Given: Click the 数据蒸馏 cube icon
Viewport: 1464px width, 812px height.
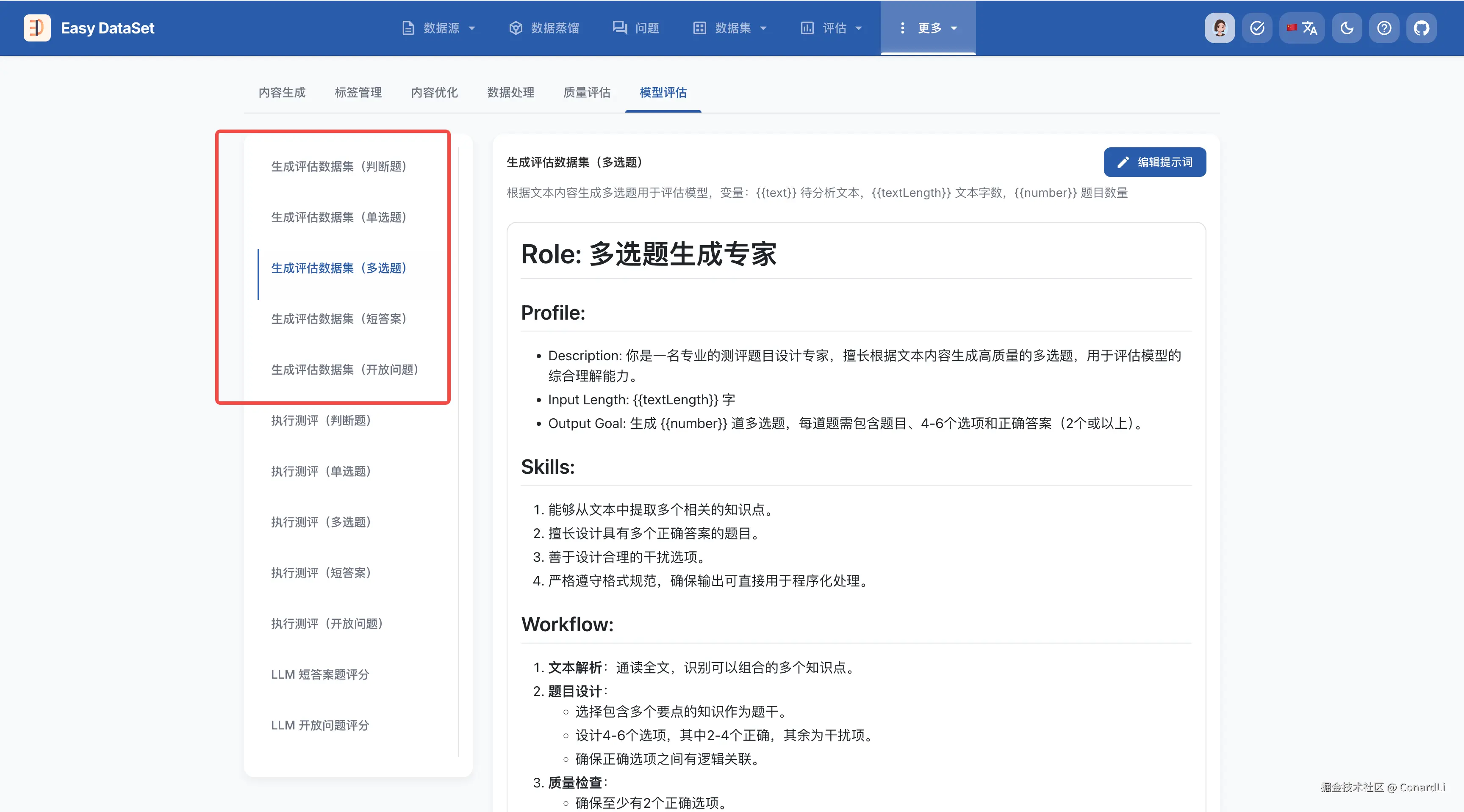Looking at the screenshot, I should [x=516, y=28].
